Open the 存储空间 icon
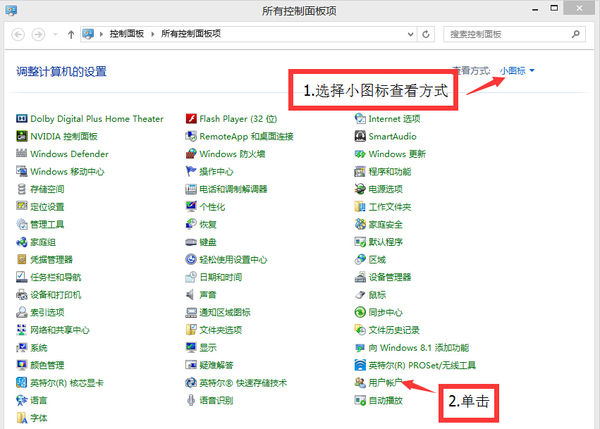600x429 pixels. (x=21, y=189)
